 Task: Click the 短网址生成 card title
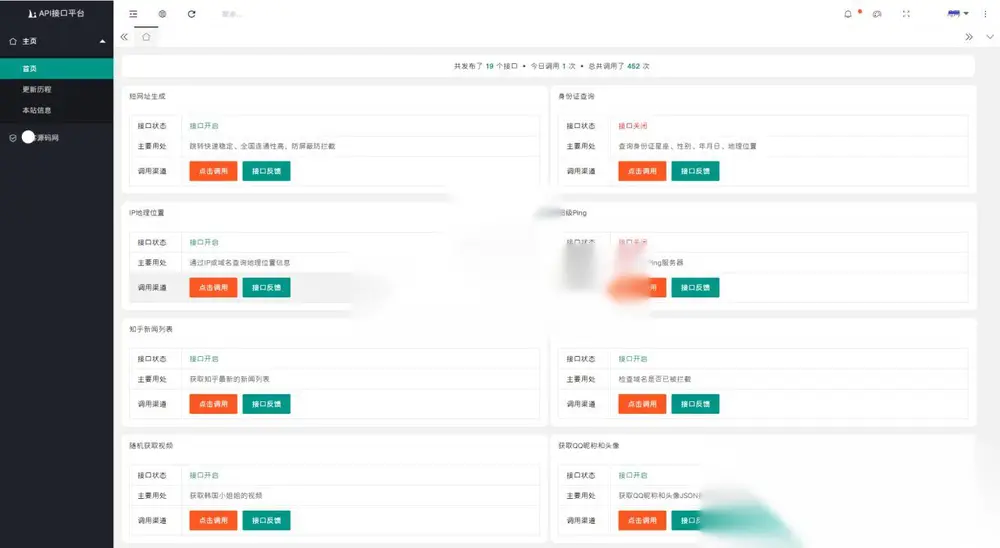coord(147,96)
